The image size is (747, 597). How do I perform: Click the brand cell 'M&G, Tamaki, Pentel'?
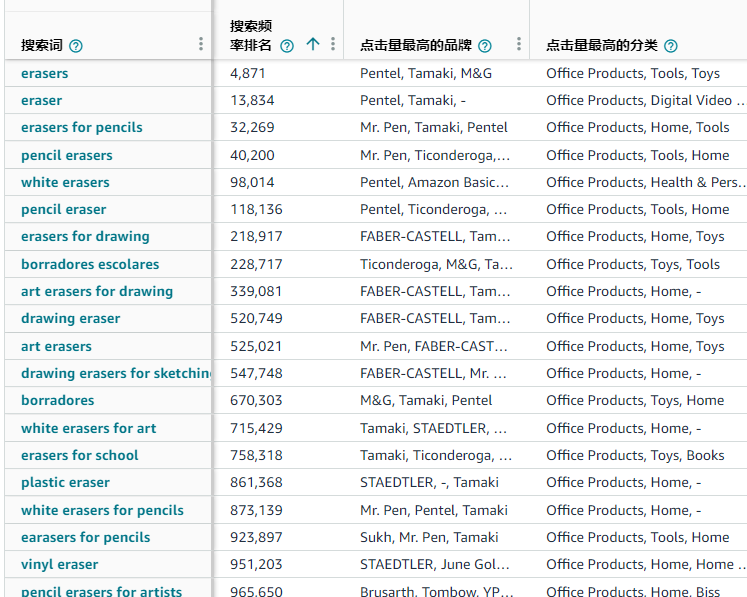coord(426,400)
